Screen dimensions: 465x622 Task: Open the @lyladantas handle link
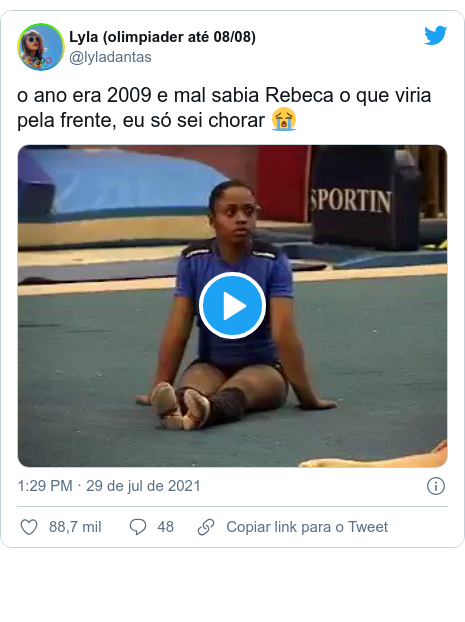click(110, 57)
